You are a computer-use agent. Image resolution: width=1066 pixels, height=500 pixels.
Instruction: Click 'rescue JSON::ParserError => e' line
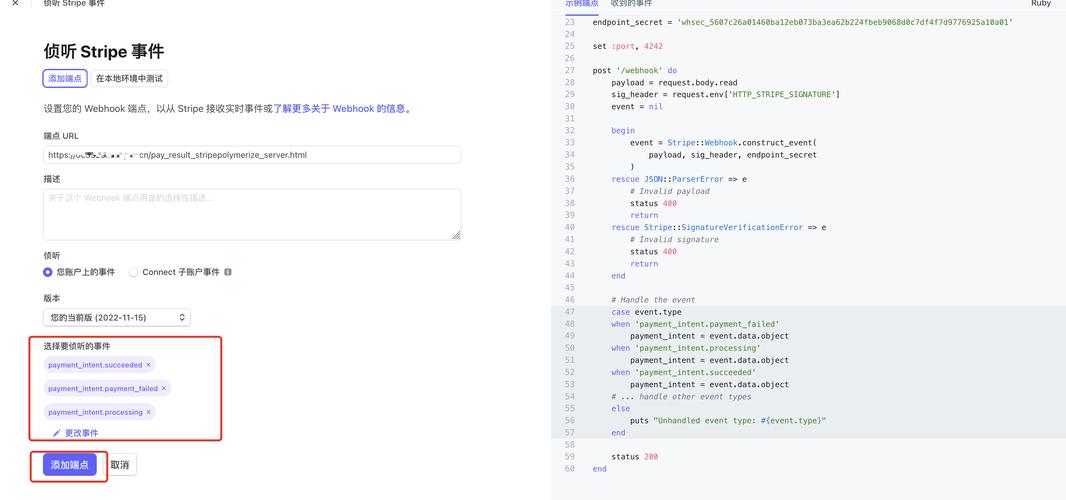pos(680,179)
